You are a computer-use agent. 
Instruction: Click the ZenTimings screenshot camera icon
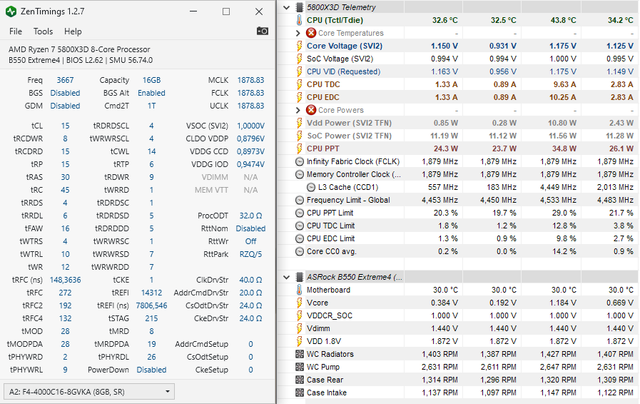[262, 31]
